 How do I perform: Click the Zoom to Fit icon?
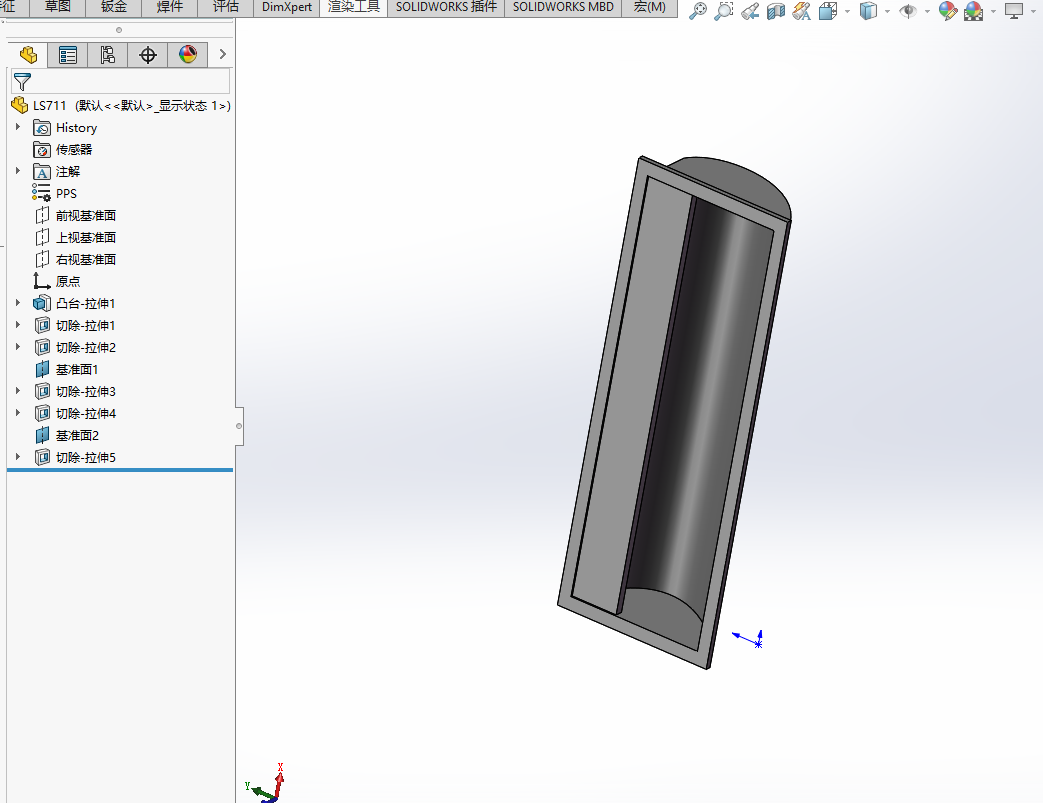click(x=698, y=11)
